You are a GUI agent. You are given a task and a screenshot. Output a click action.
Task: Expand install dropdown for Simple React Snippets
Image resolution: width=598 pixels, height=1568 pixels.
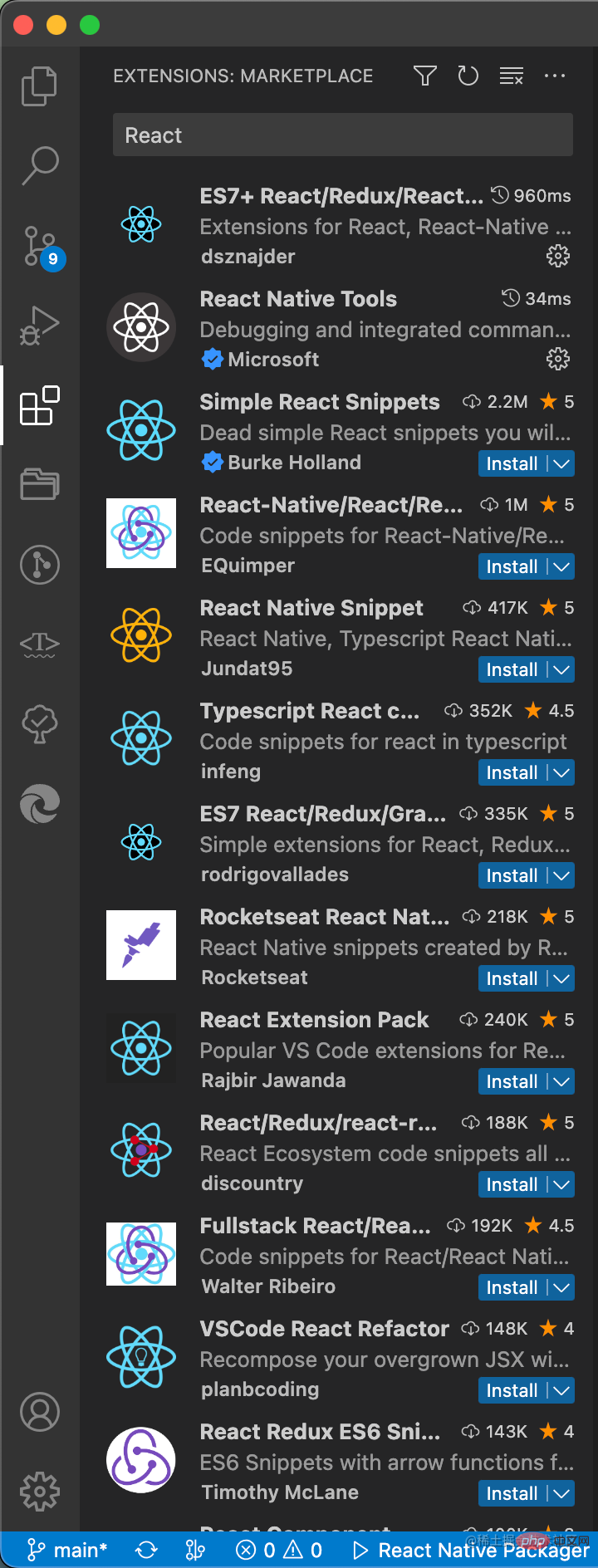pyautogui.click(x=562, y=463)
